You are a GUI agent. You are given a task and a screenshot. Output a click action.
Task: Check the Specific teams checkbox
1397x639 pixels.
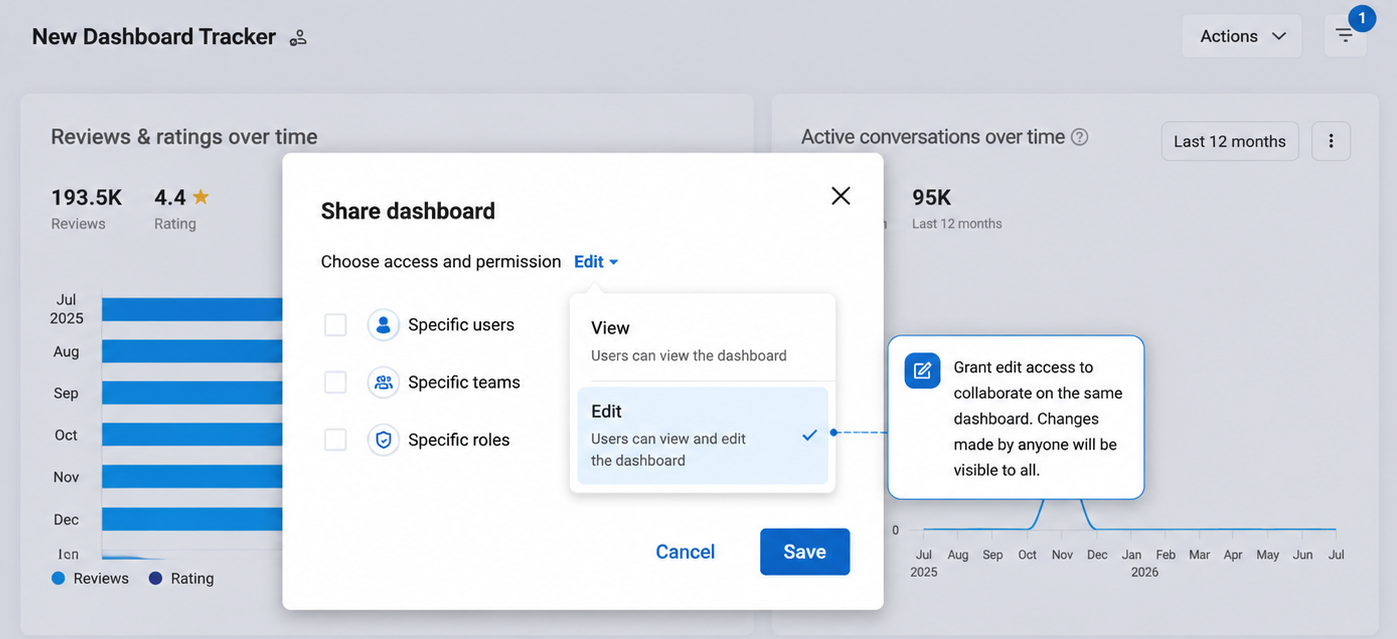pos(335,382)
